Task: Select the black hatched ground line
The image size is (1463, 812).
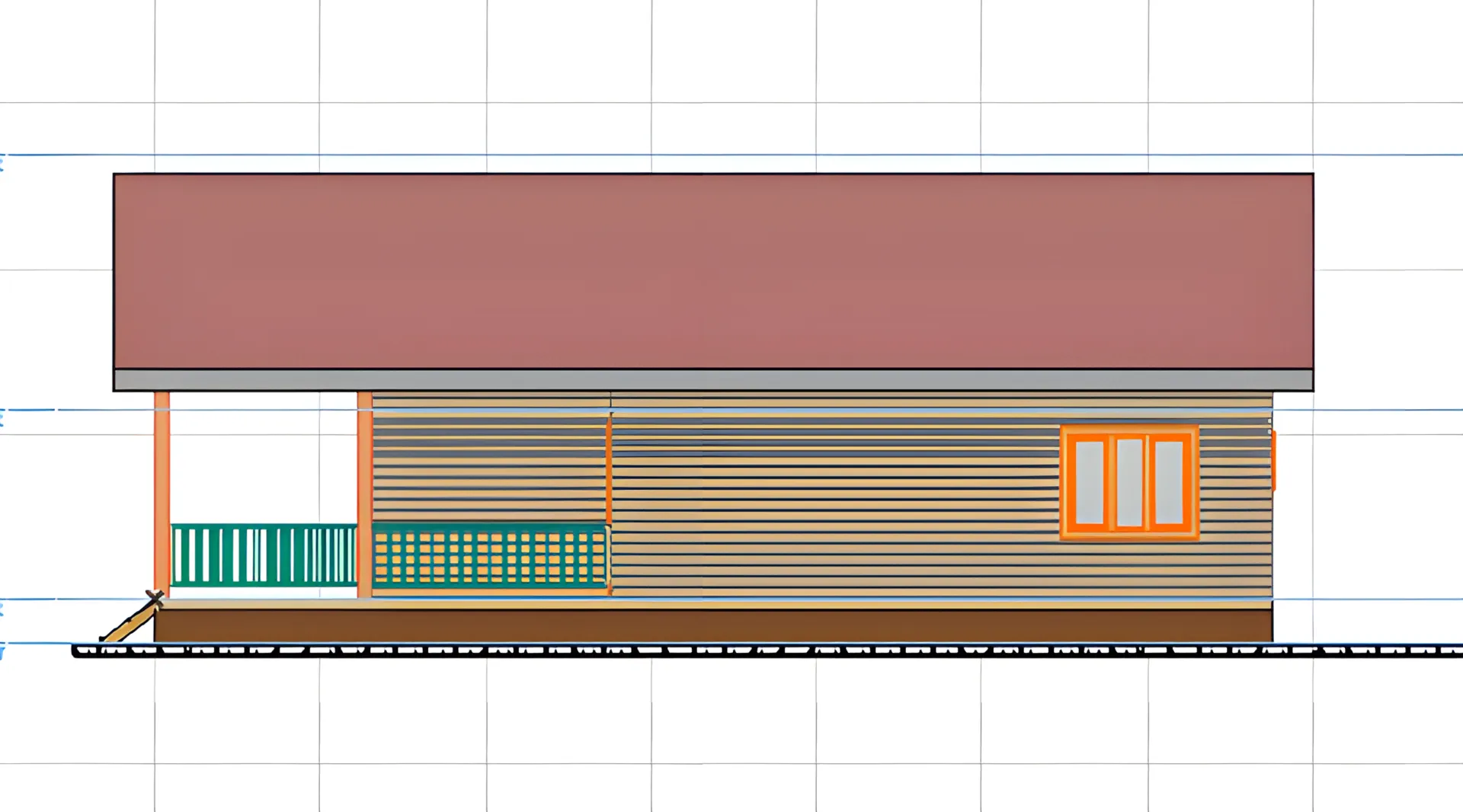Action: pyautogui.click(x=762, y=651)
